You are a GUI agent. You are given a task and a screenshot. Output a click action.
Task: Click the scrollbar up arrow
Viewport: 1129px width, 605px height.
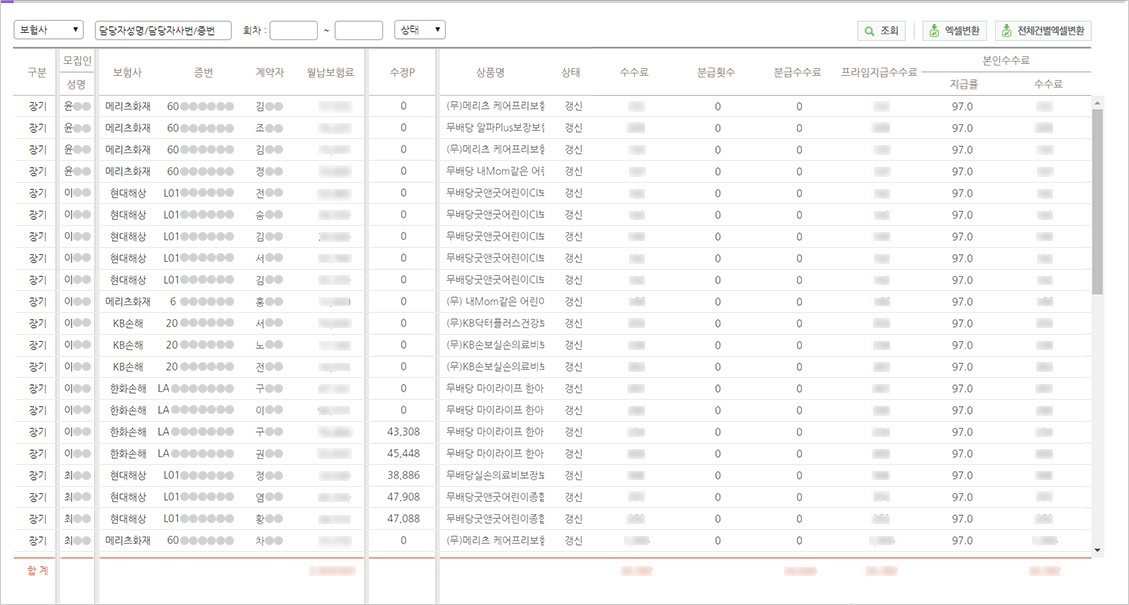click(x=1097, y=102)
